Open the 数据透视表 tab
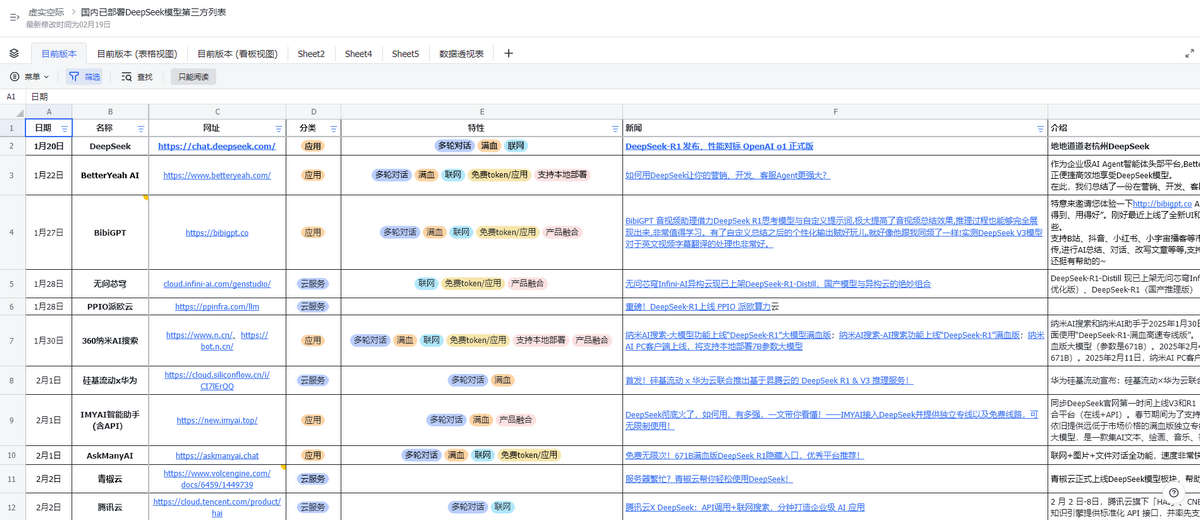 (x=462, y=54)
